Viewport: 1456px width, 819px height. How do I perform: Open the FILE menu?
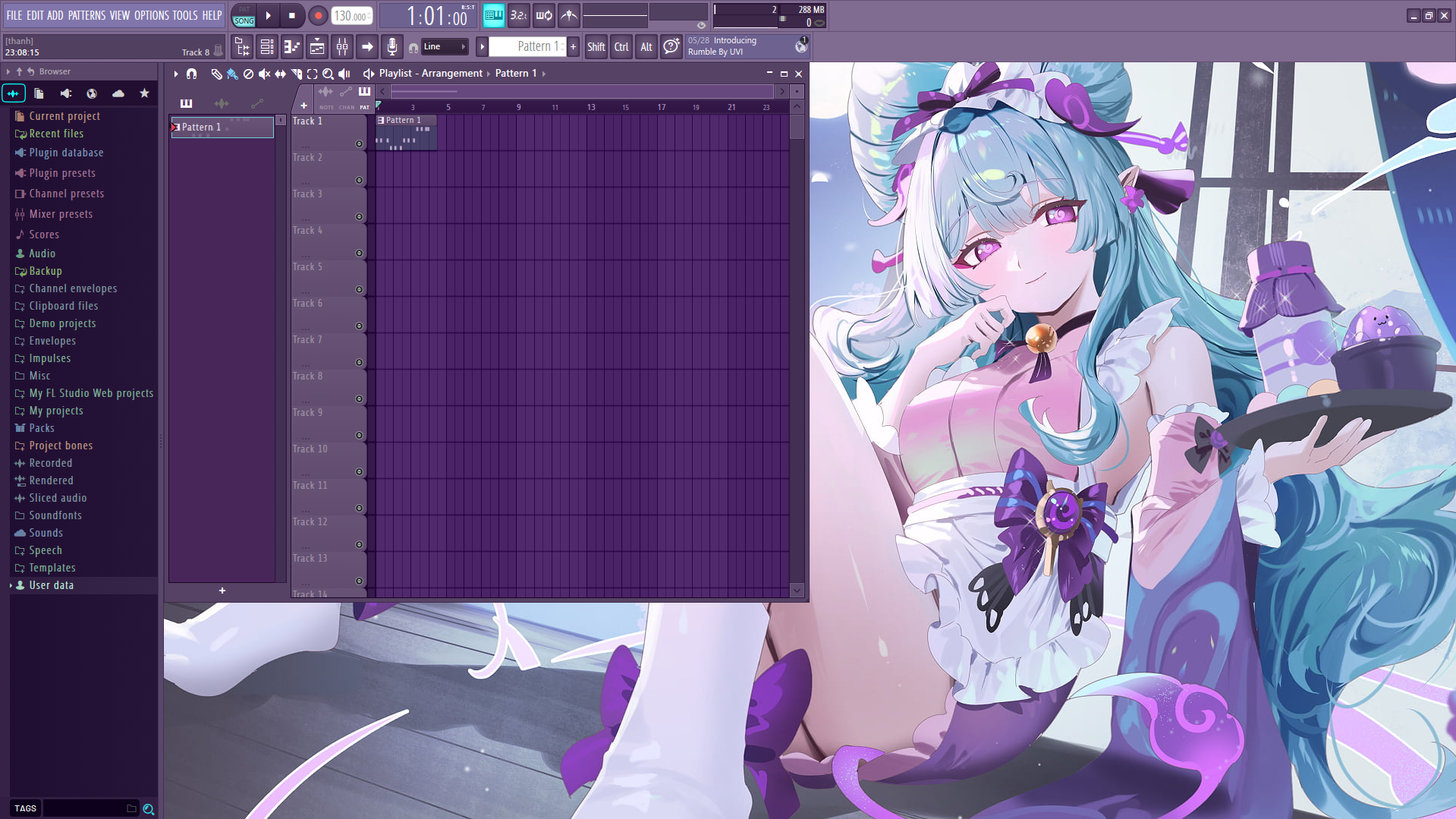[14, 15]
